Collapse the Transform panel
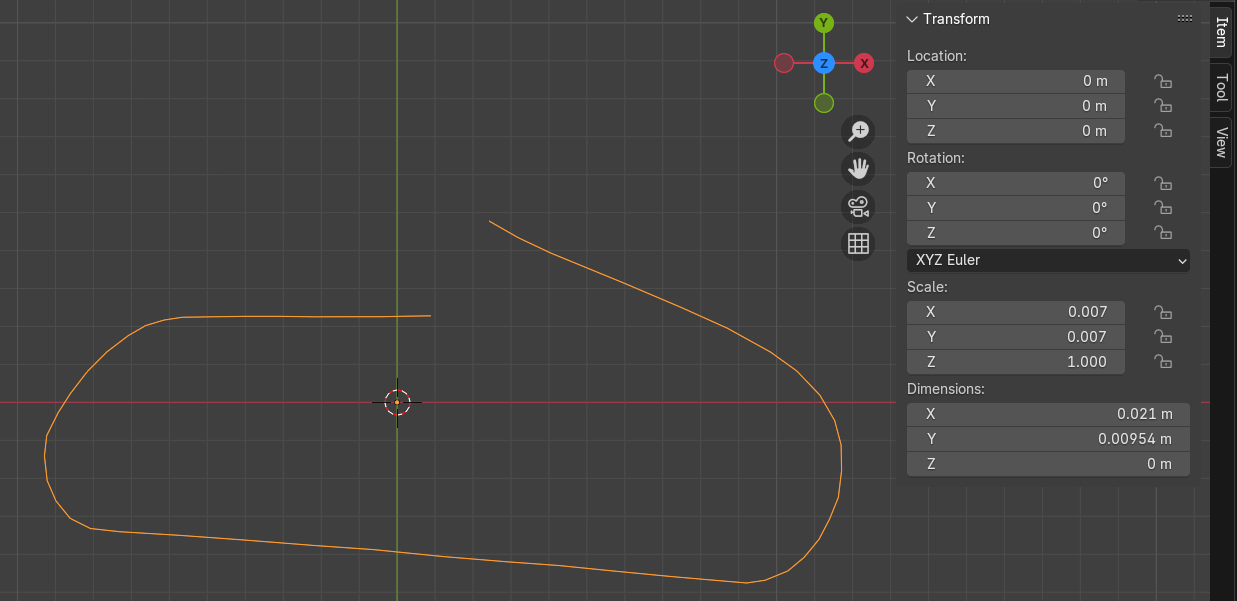Screen dimensions: 1237x601 pos(912,19)
